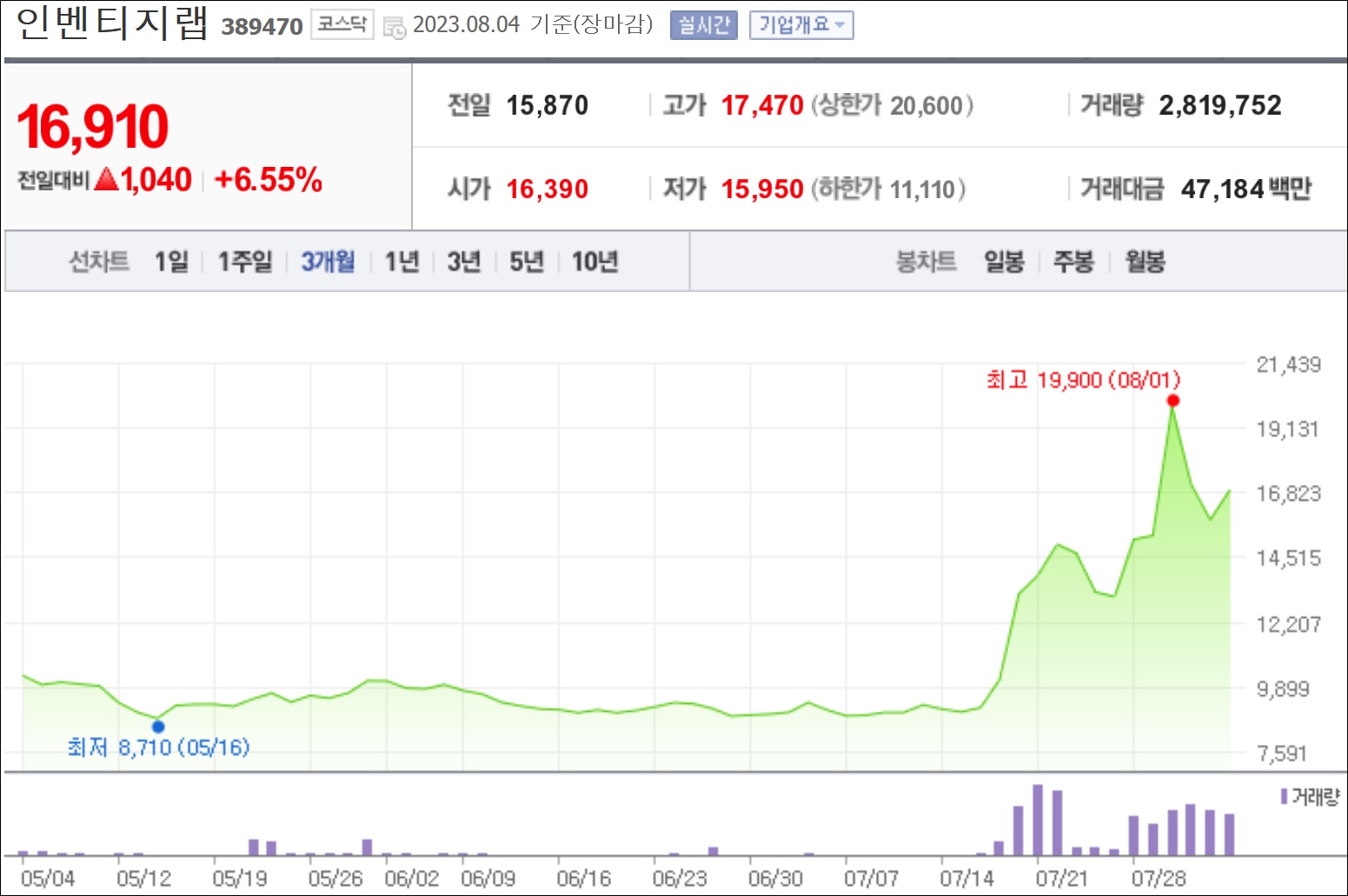Click the red high-point marker on the chart
This screenshot has width=1348, height=896.
1172,401
